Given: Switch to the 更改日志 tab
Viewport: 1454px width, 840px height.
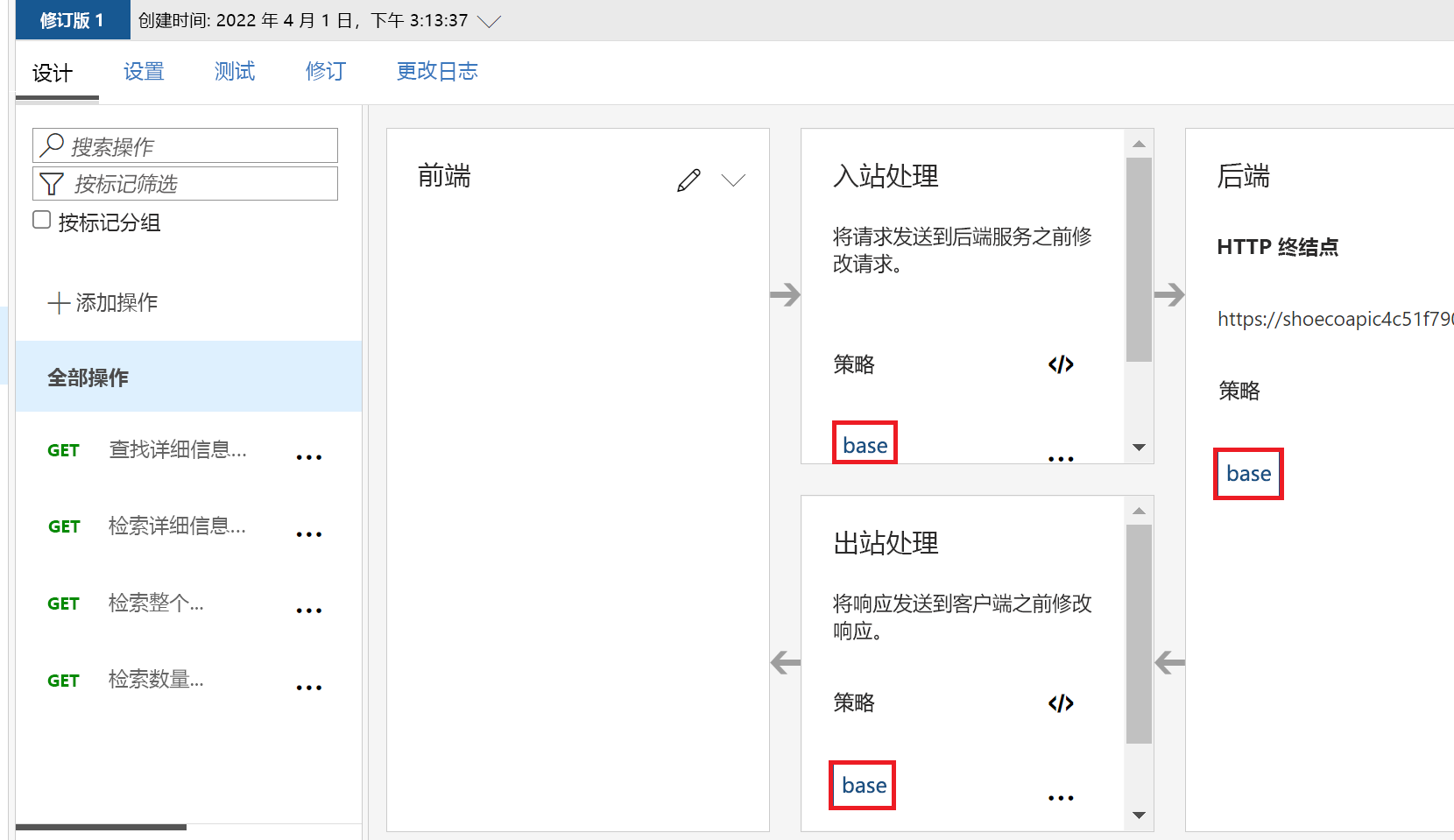Looking at the screenshot, I should 437,71.
